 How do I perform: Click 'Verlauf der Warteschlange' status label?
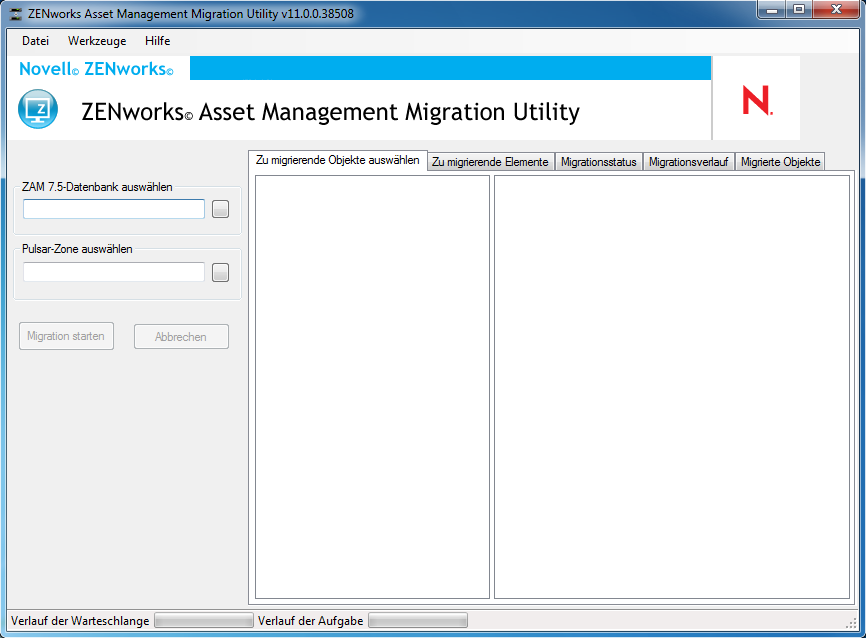point(80,621)
